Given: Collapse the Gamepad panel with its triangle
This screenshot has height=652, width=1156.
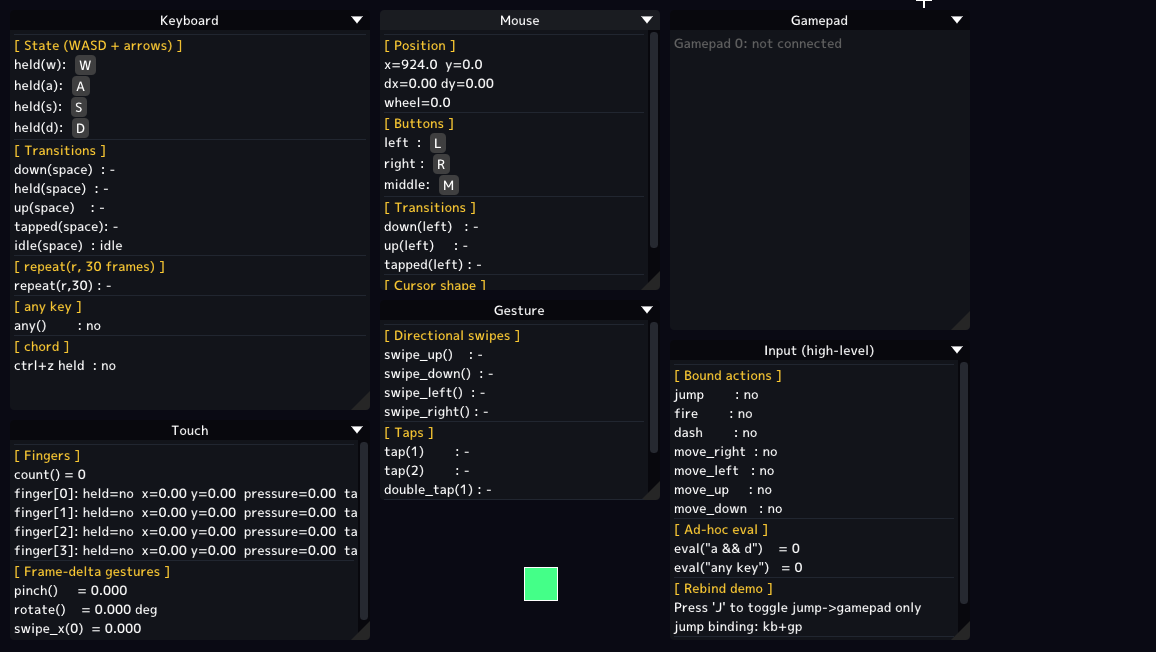Looking at the screenshot, I should click(x=957, y=20).
